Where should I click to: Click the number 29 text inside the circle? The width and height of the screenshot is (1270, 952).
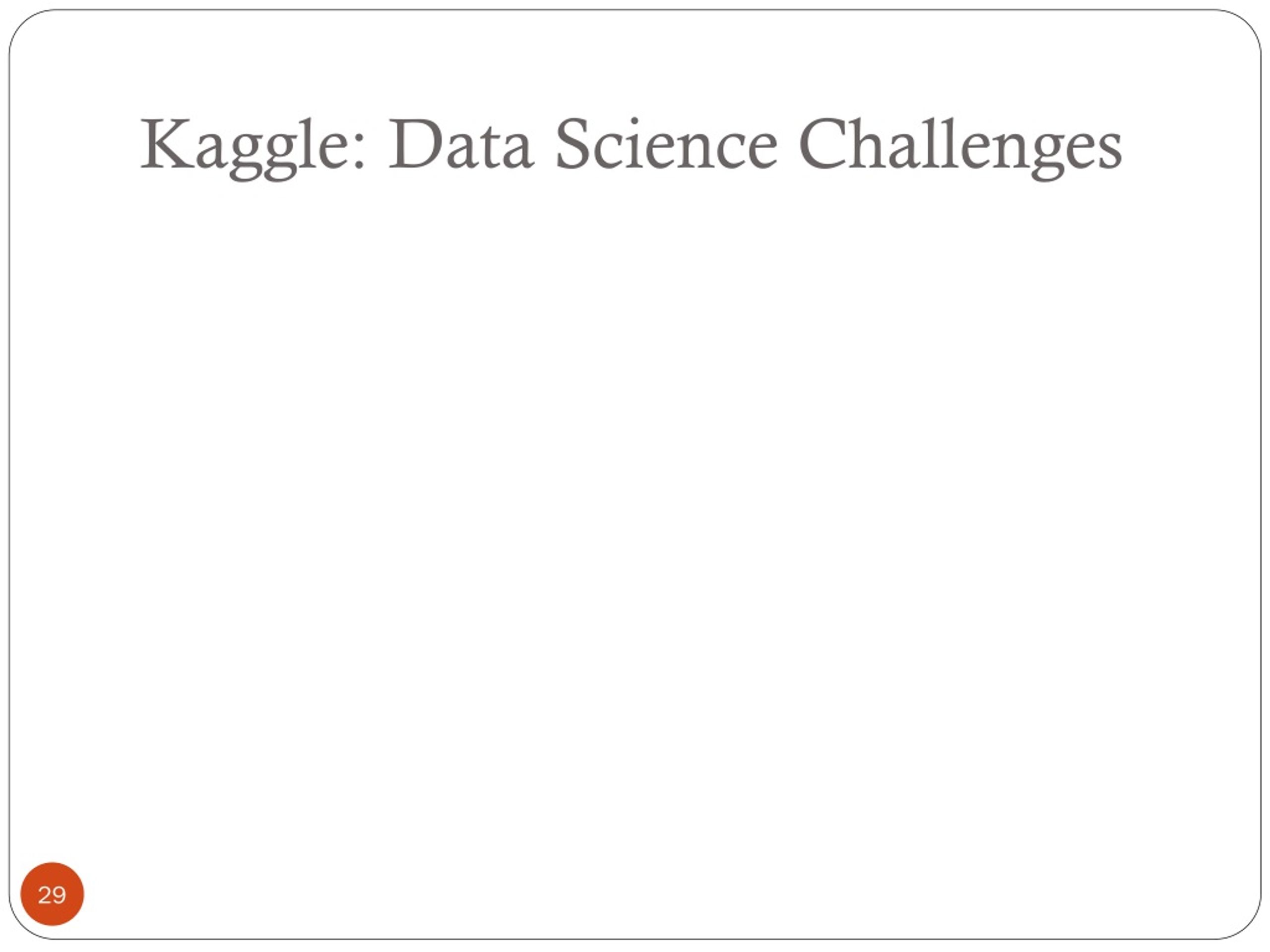(x=52, y=894)
